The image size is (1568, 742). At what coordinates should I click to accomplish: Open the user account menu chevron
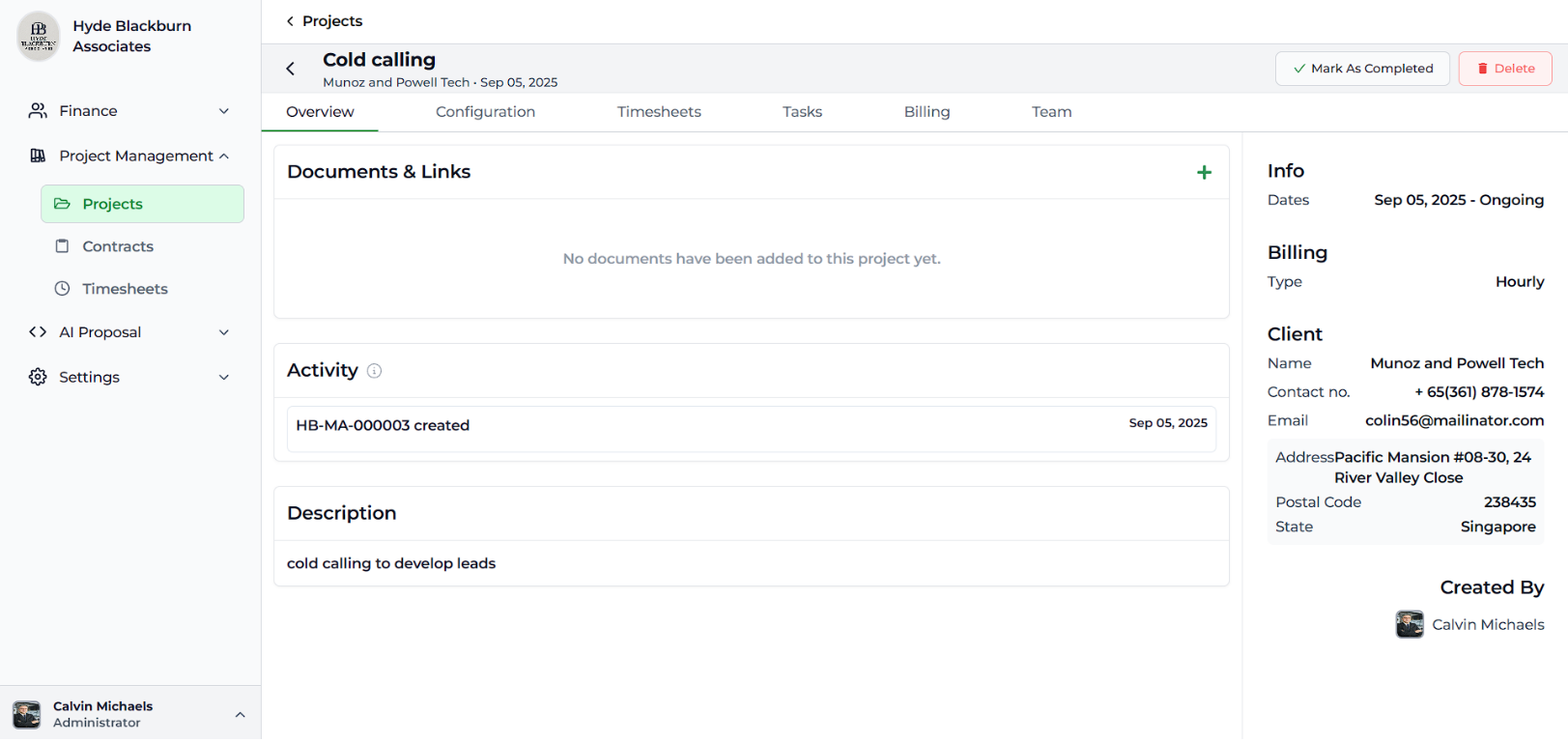click(x=240, y=715)
